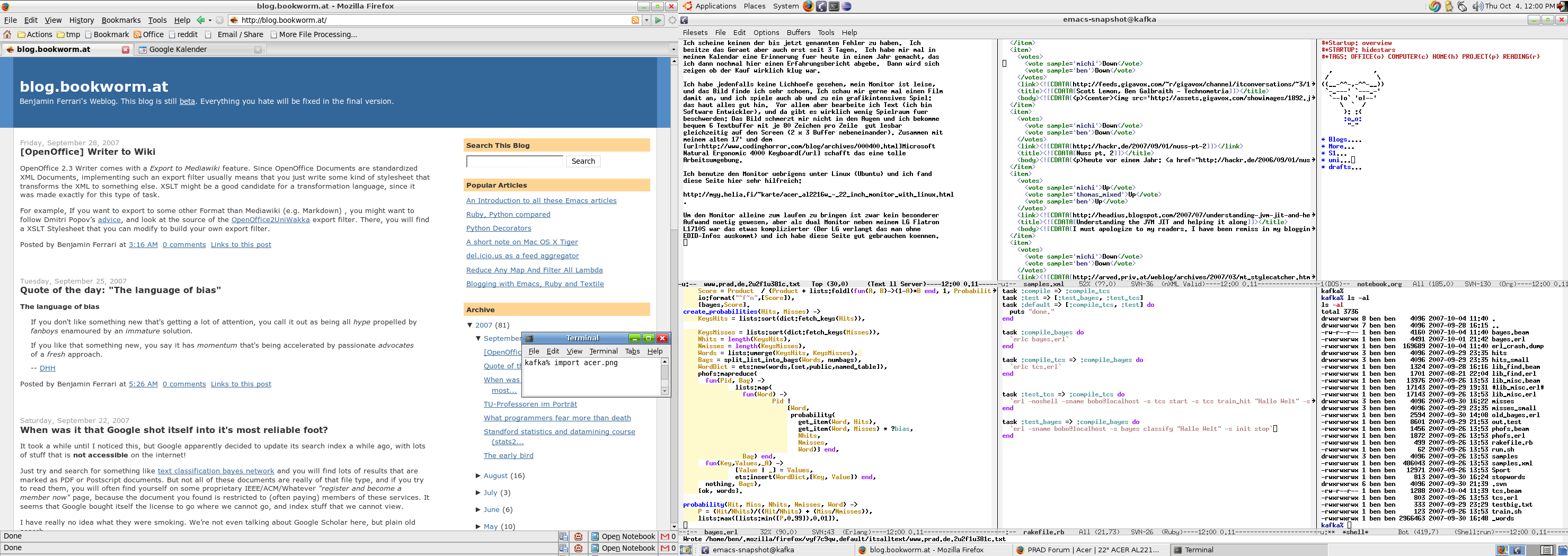Focus the Search This Blog text field
1568x556 pixels.
[515, 161]
